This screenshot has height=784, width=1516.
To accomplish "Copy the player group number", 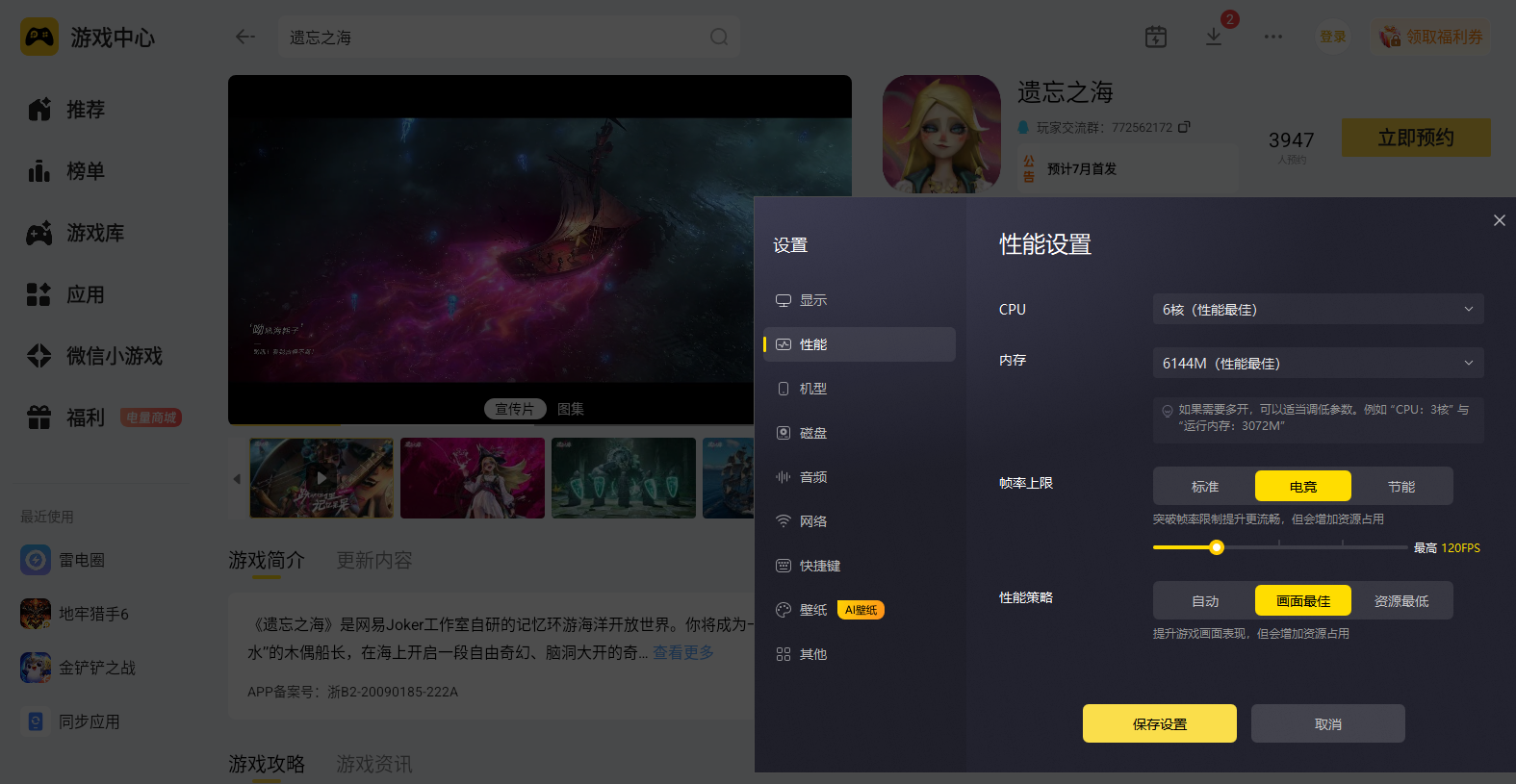I will pos(1184,127).
